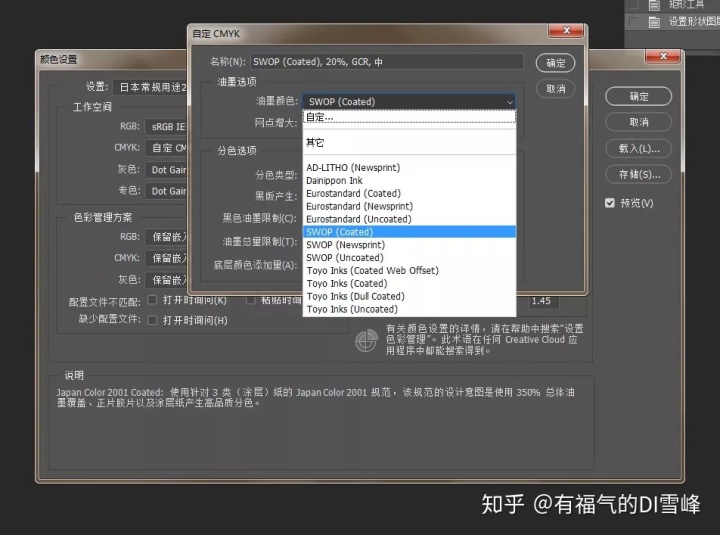Select Eurostandard (Coated) ink option
The width and height of the screenshot is (720, 535).
pos(409,193)
